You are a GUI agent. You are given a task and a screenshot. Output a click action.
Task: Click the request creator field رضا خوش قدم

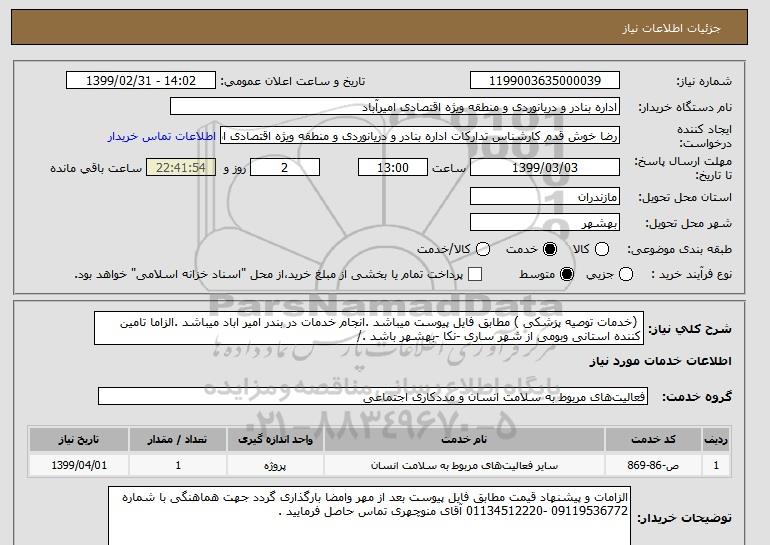click(x=420, y=136)
